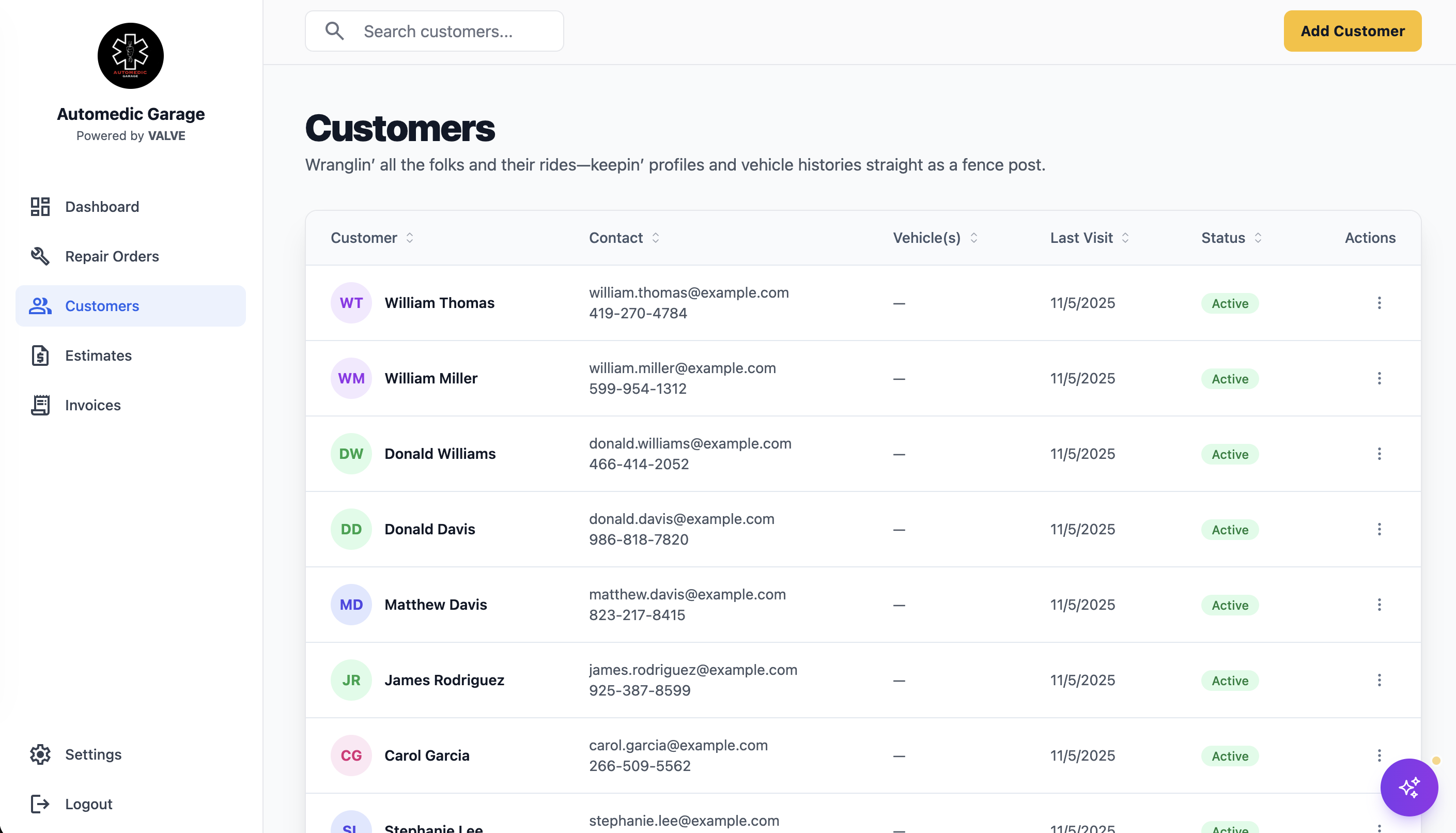Open the three-dot menu for Carol Garcia
The image size is (1456, 833).
[x=1380, y=755]
